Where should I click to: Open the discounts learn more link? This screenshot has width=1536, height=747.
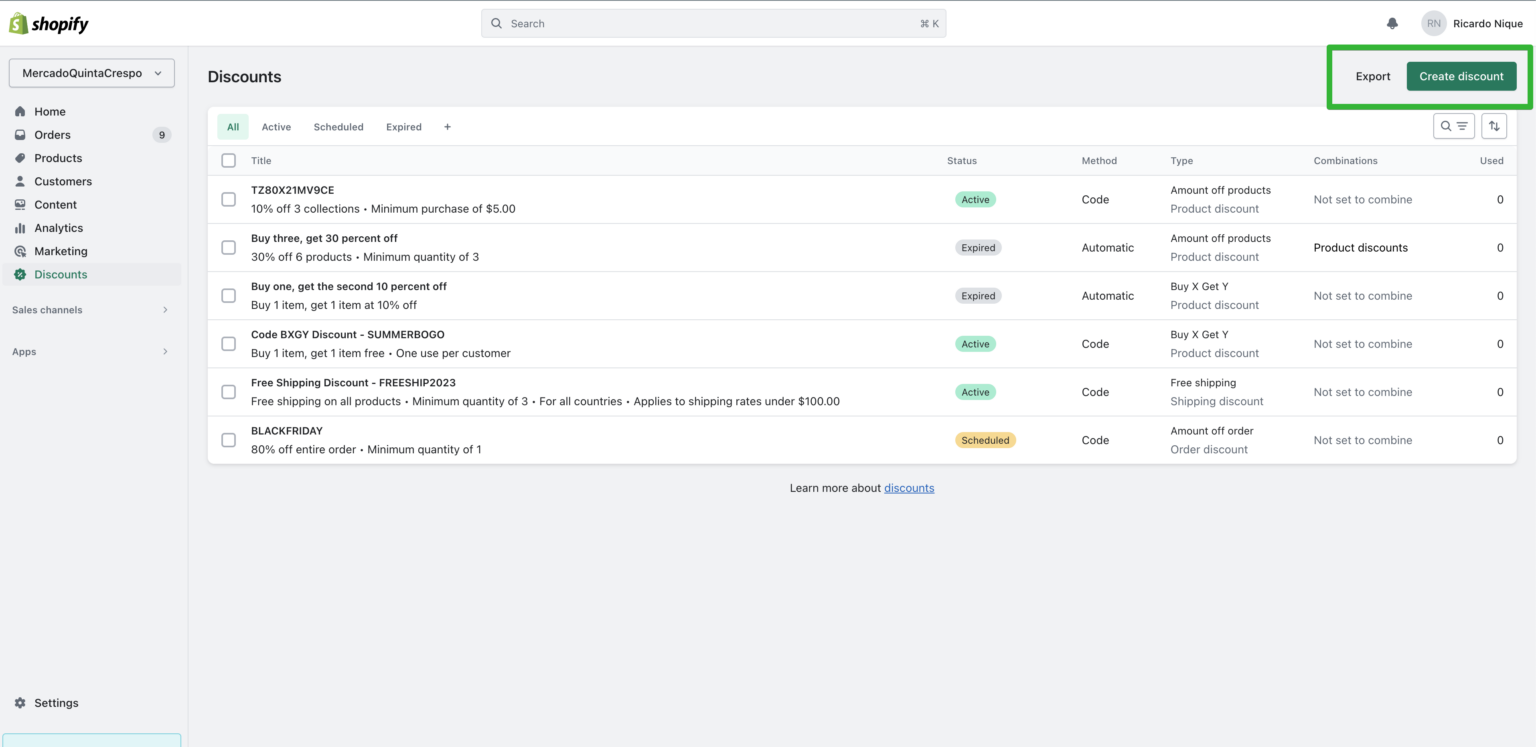pos(908,487)
